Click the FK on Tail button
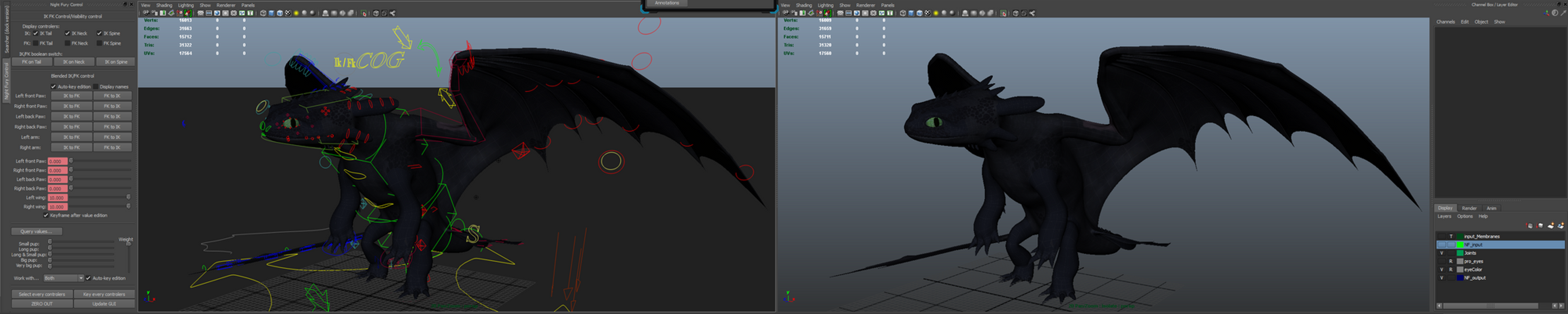Screen dimensions: 1568x314 pos(31,62)
